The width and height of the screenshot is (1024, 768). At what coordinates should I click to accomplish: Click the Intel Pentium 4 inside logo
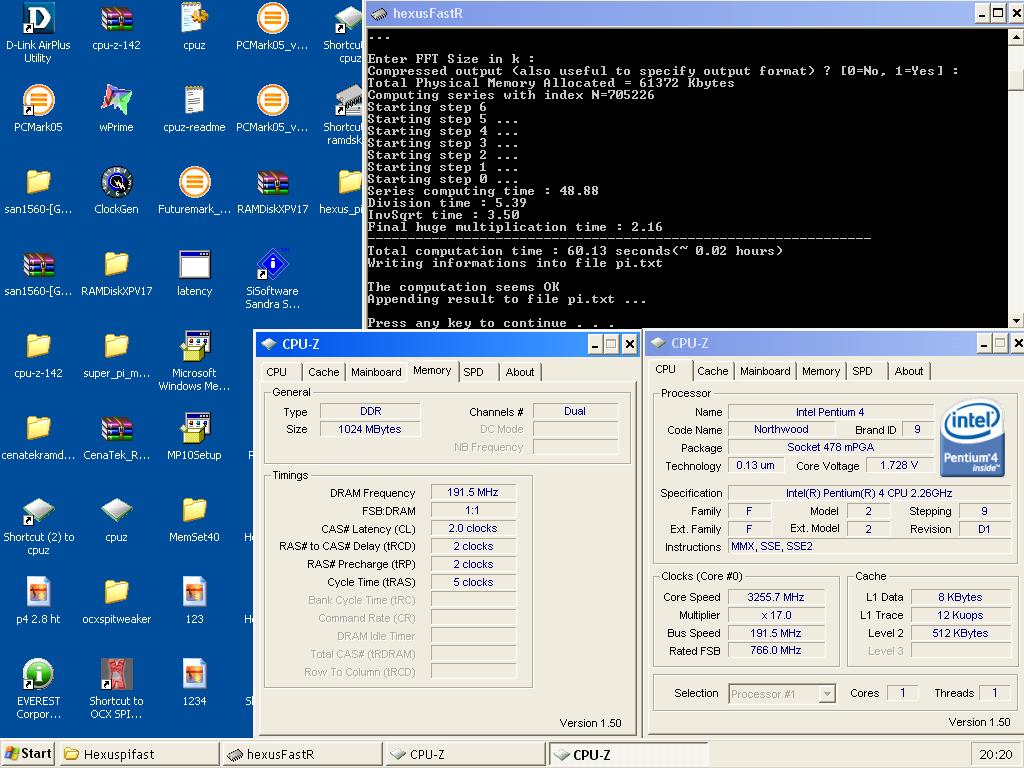tap(972, 438)
